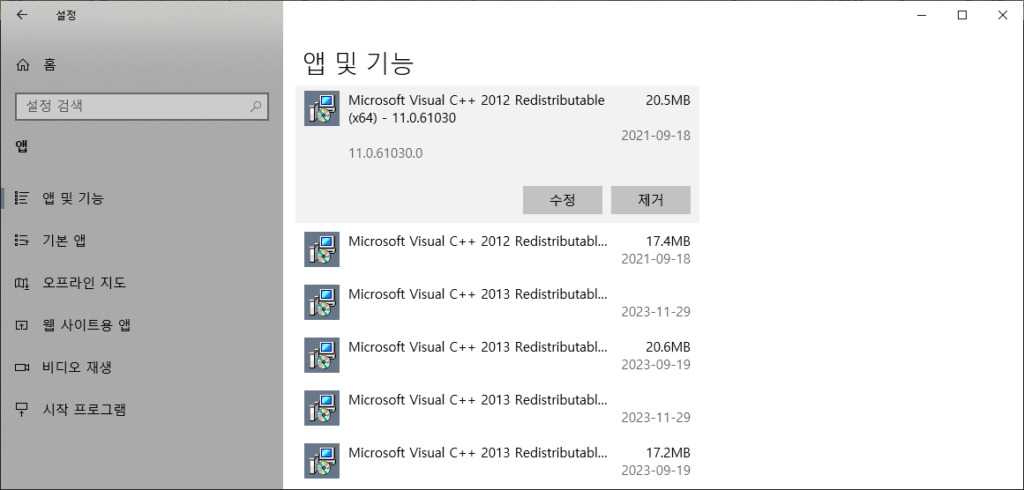Click the 제거 (Uninstall) button
1024x490 pixels.
pyautogui.click(x=650, y=200)
